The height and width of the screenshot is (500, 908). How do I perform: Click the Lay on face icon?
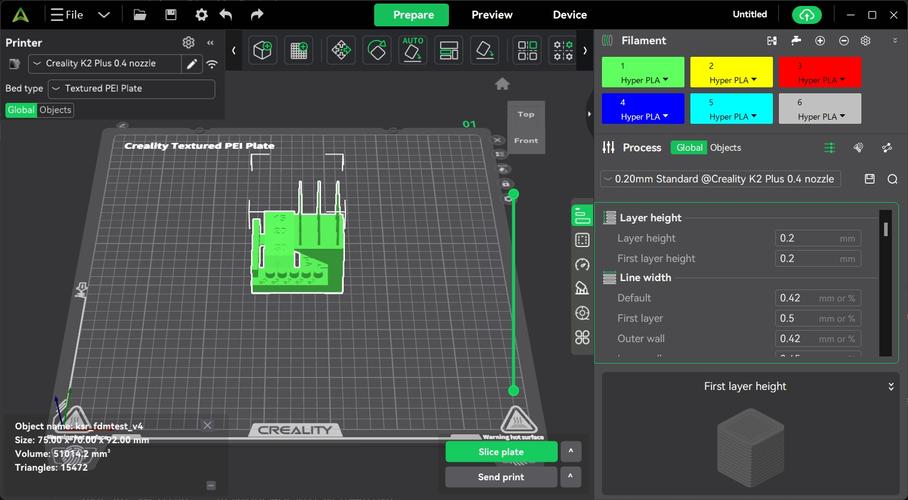(x=484, y=50)
